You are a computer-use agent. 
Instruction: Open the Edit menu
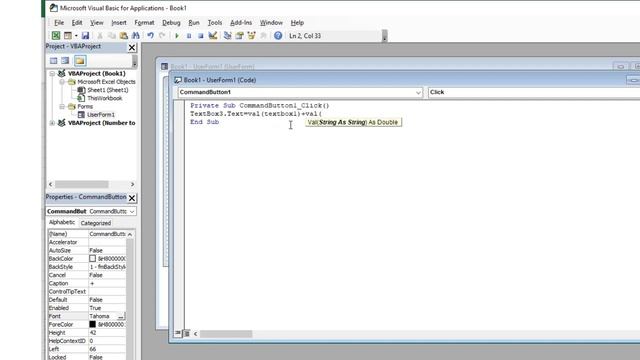(x=77, y=23)
